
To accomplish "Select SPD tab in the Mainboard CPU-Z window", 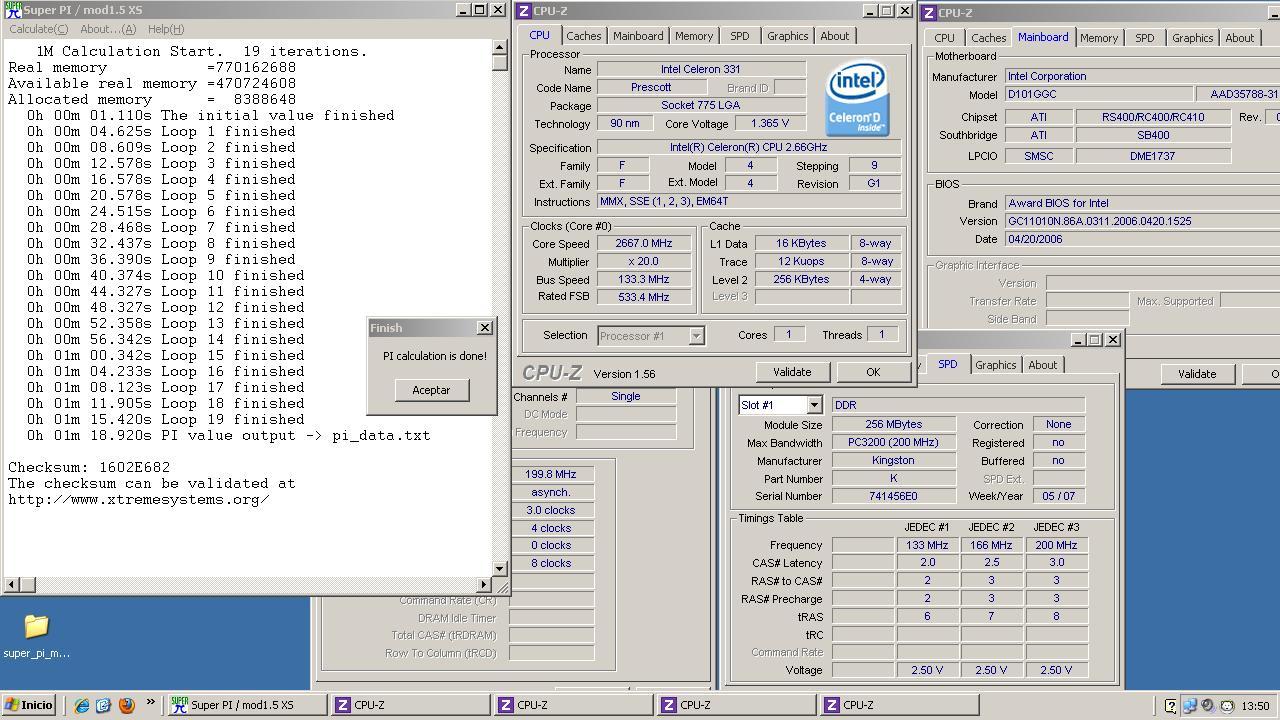I will point(1144,38).
